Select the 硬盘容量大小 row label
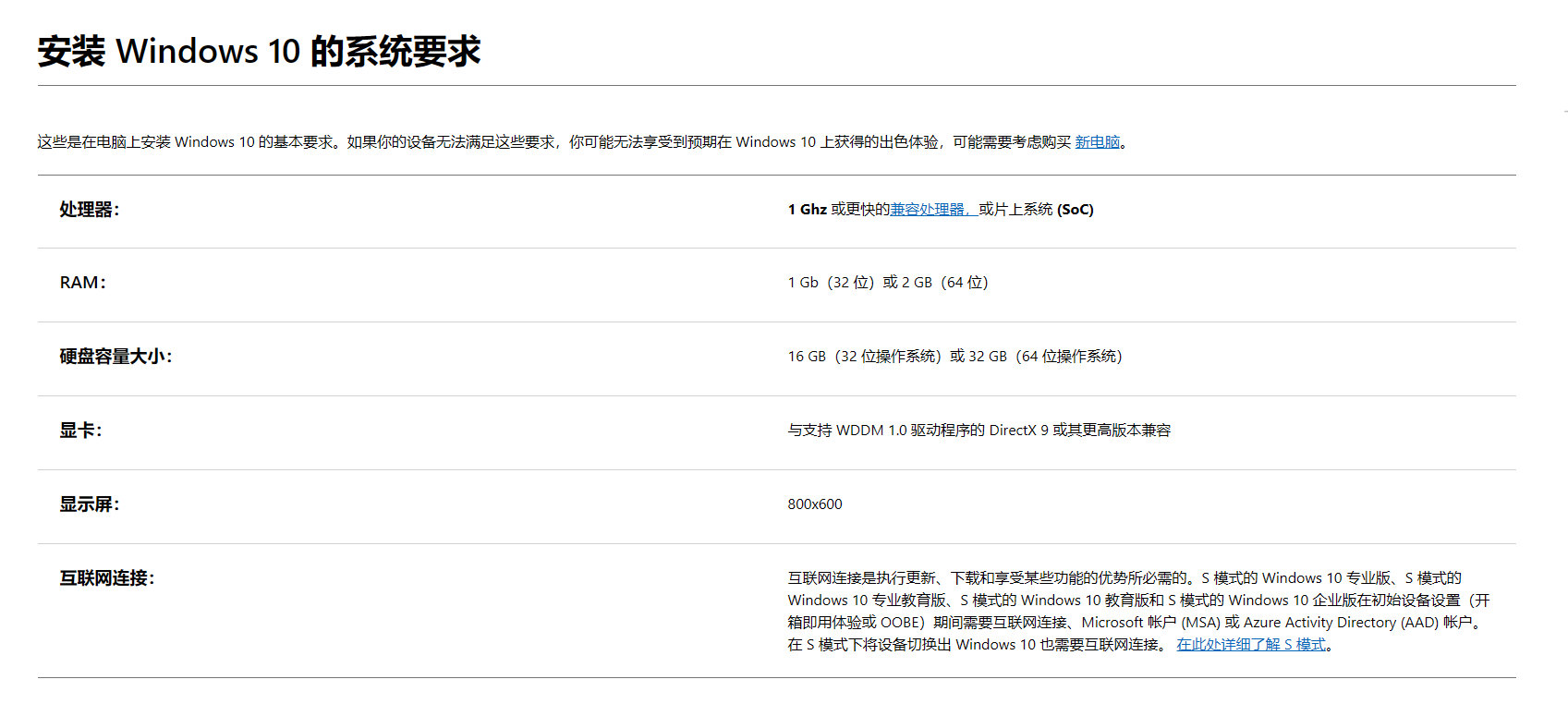This screenshot has width=1568, height=716. click(x=115, y=357)
